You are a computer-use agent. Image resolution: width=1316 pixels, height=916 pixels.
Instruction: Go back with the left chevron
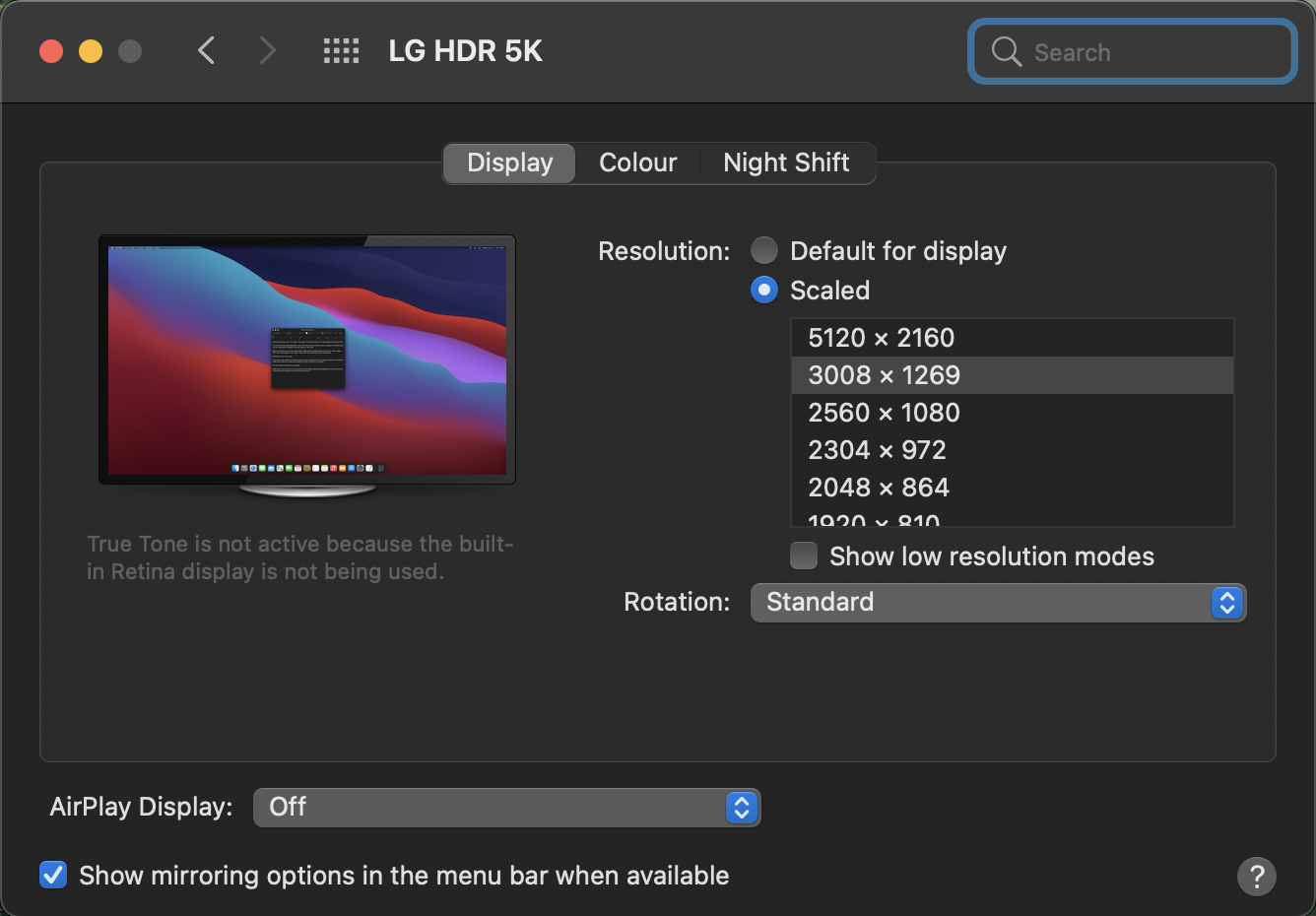[x=206, y=50]
